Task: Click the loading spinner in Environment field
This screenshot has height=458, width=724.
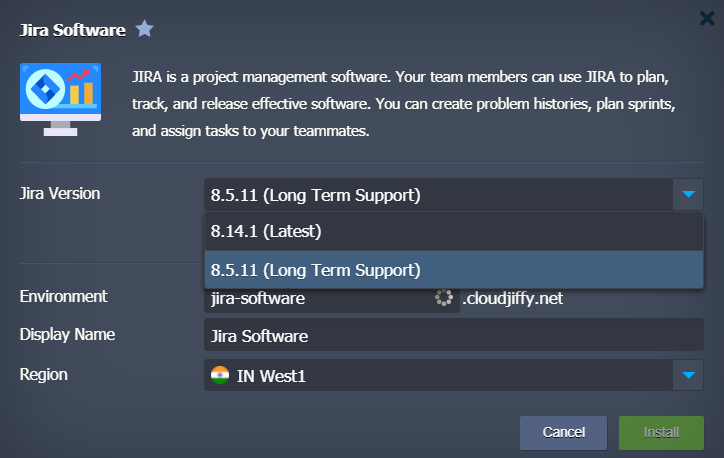Action: click(444, 298)
